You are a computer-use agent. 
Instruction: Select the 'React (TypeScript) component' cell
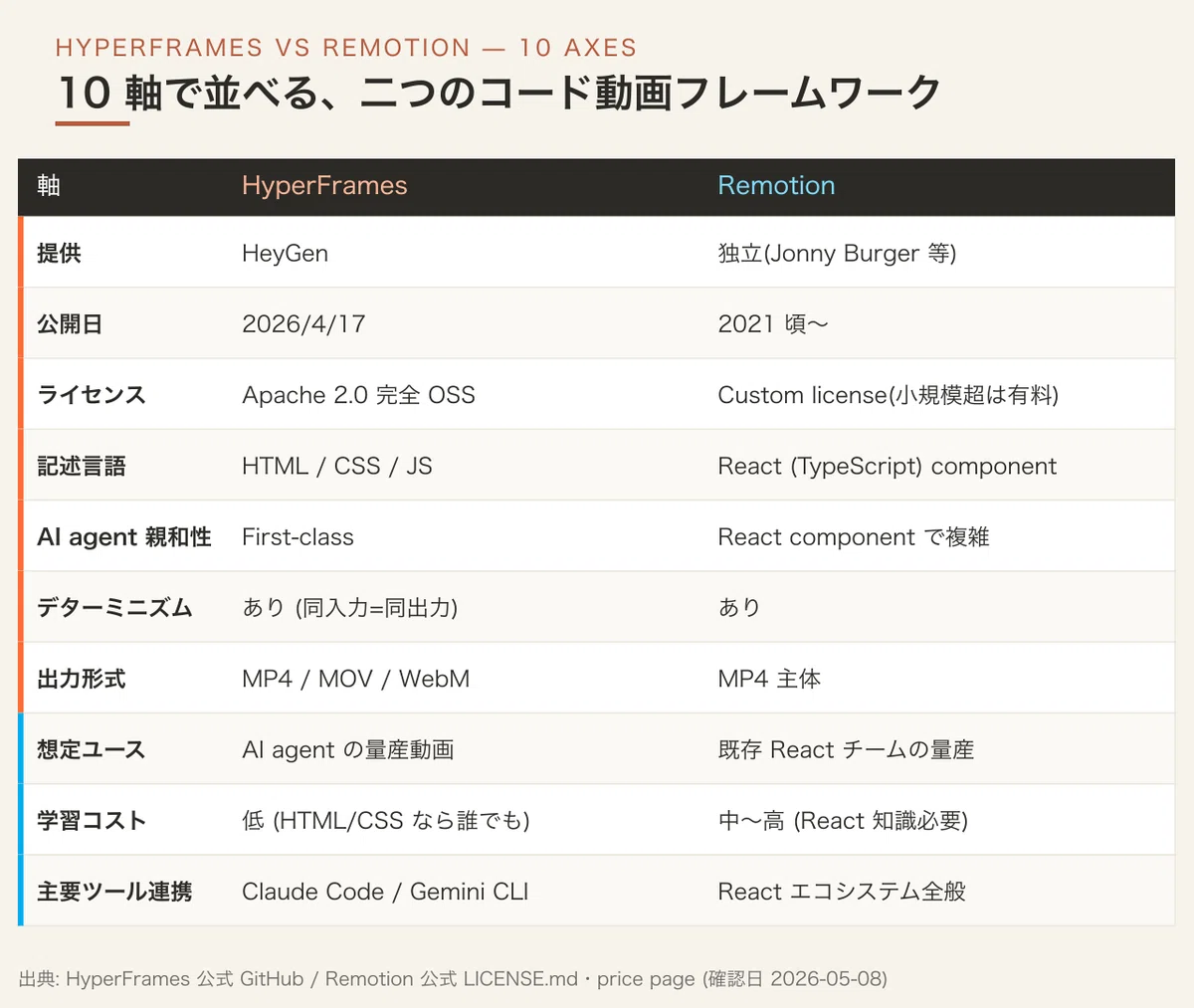(888, 466)
